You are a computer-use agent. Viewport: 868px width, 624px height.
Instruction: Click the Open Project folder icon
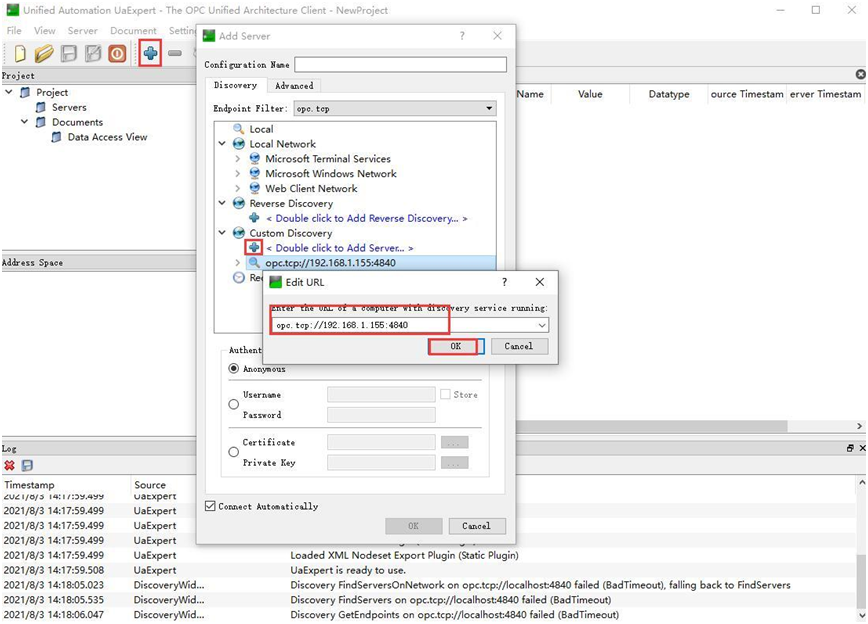[x=44, y=54]
